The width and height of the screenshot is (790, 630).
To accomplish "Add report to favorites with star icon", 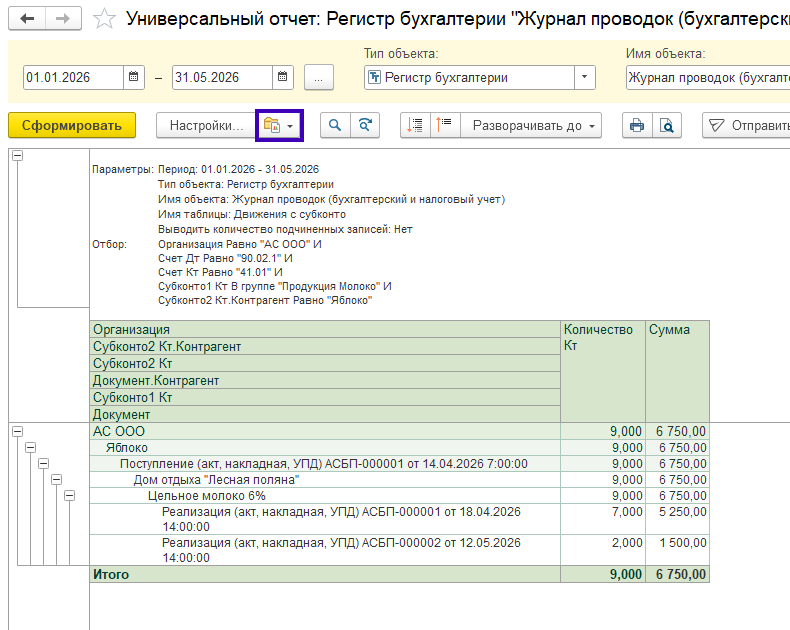I will 104,19.
